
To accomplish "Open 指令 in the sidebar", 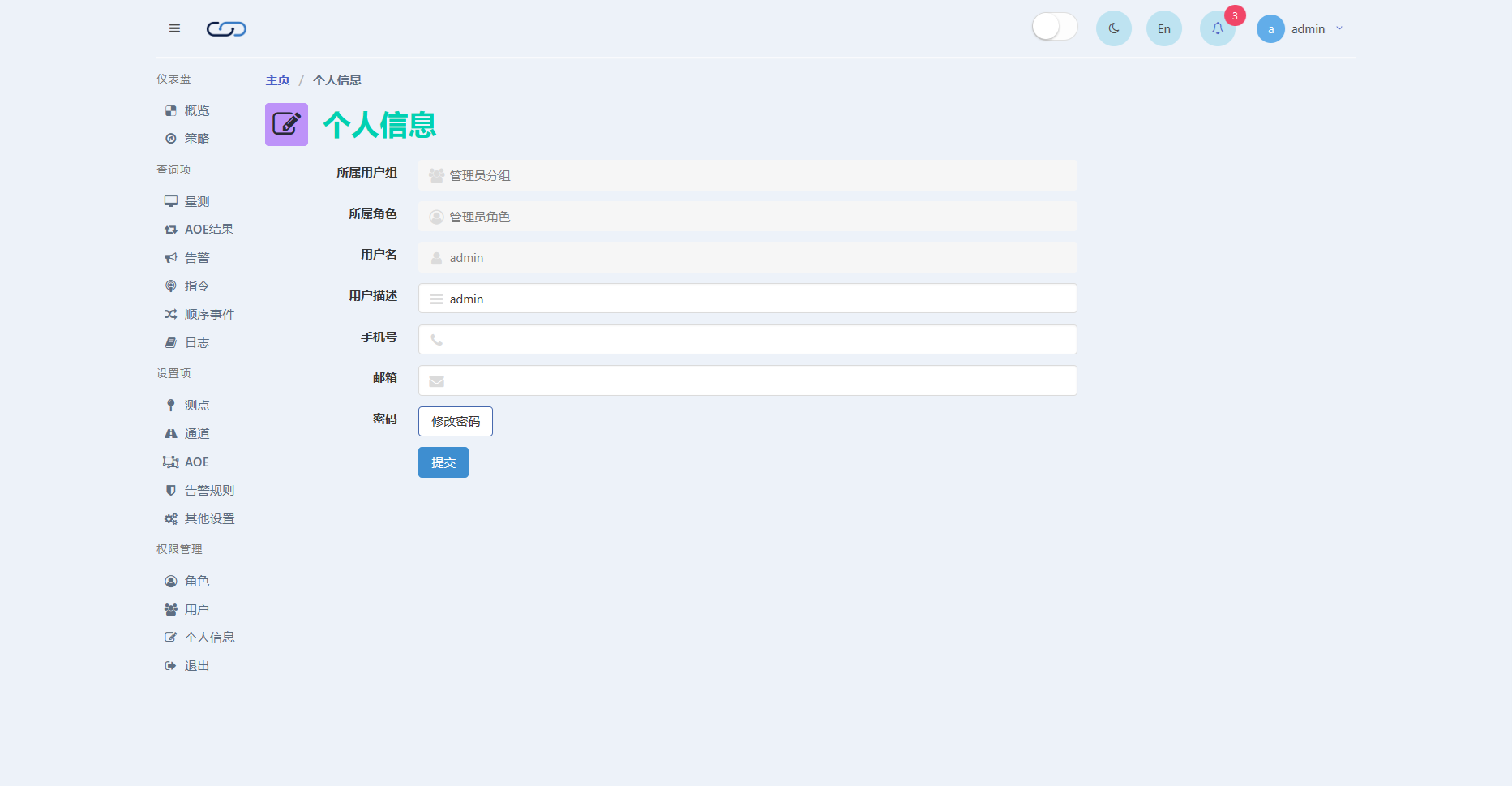I will [197, 286].
